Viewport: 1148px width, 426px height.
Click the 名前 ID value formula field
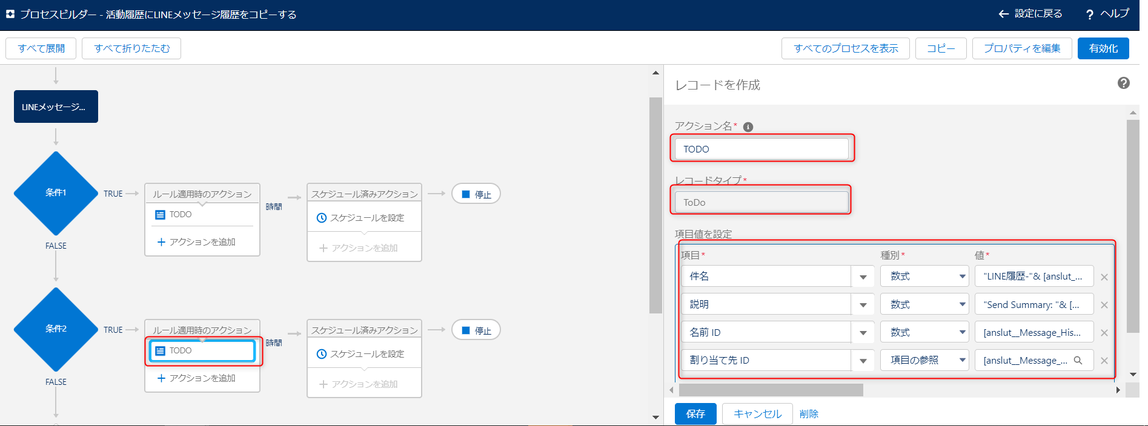1034,332
